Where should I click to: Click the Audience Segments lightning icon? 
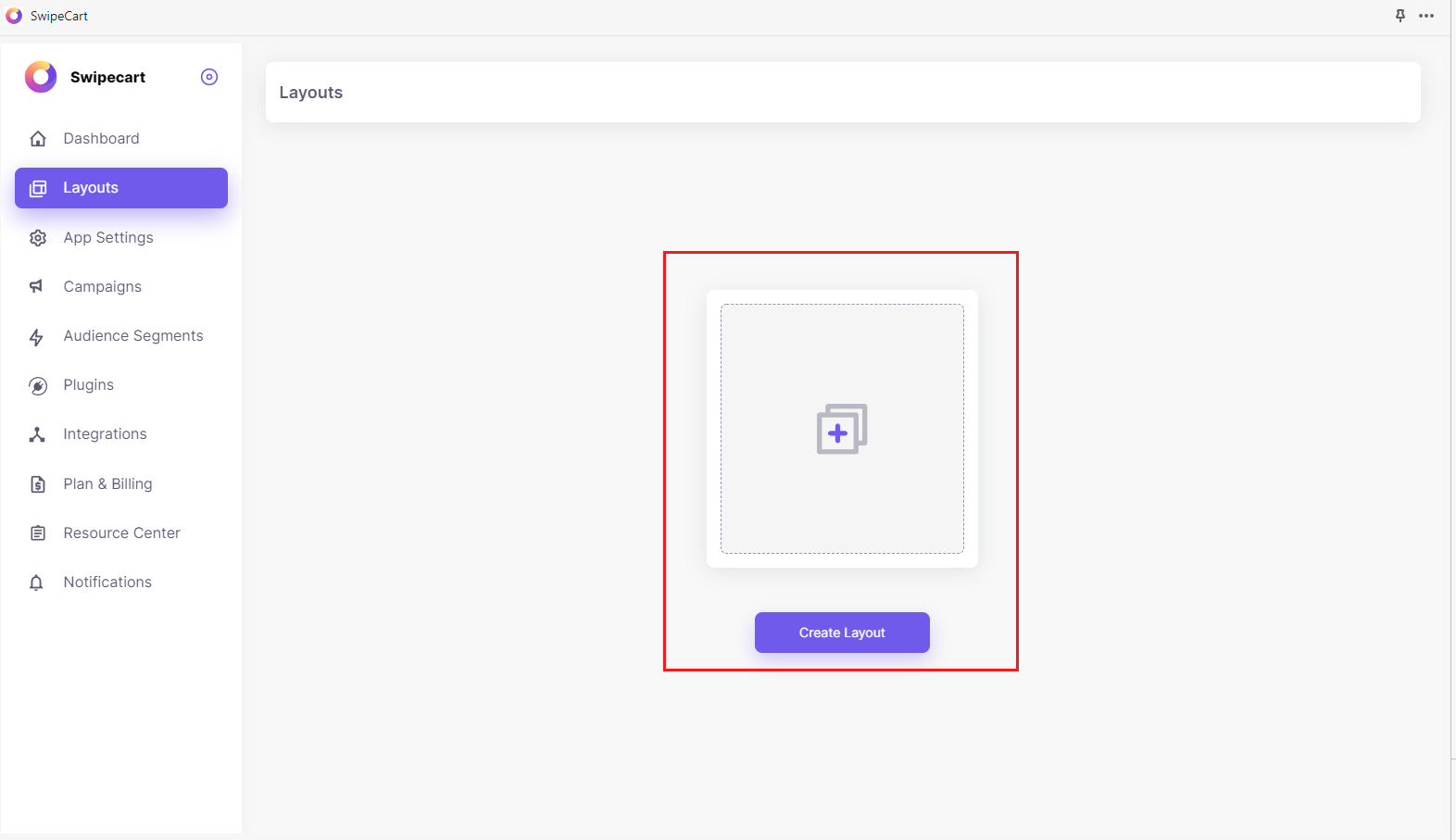pyautogui.click(x=37, y=337)
